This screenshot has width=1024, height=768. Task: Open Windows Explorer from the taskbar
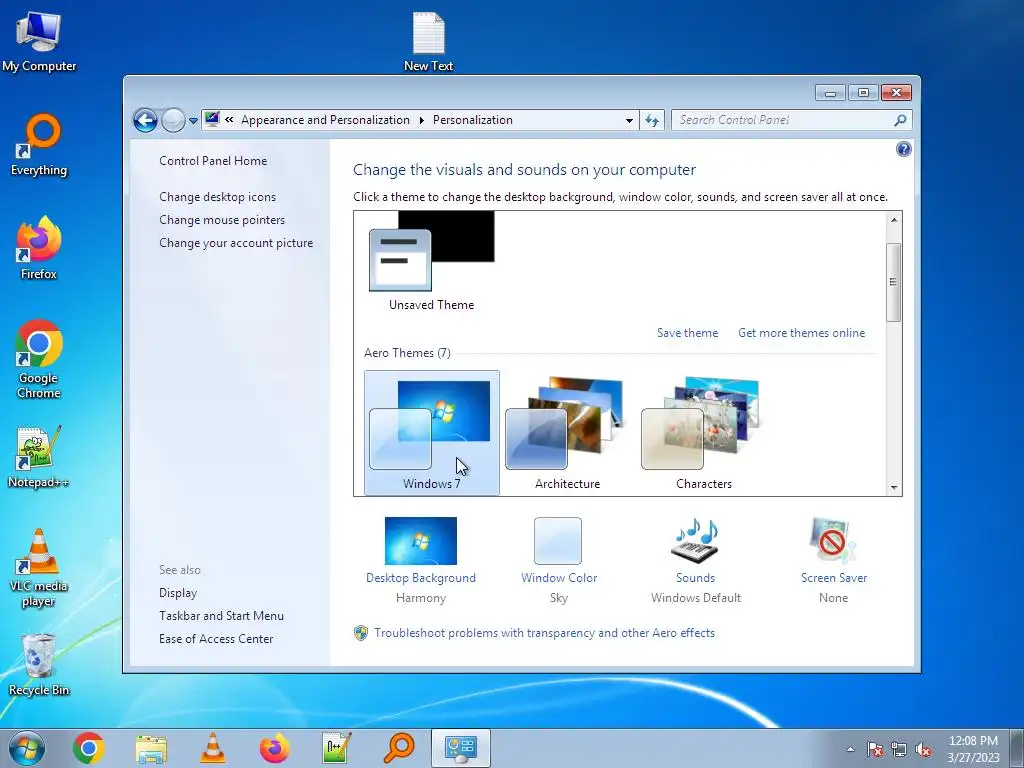151,748
